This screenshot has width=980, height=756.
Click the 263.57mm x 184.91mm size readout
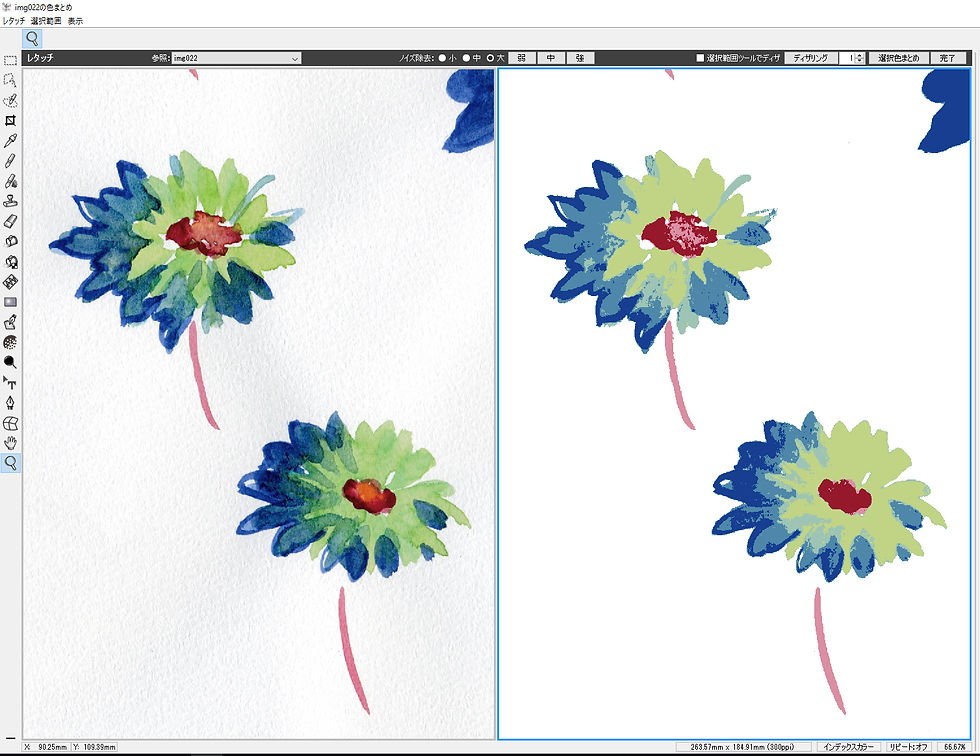pos(742,747)
